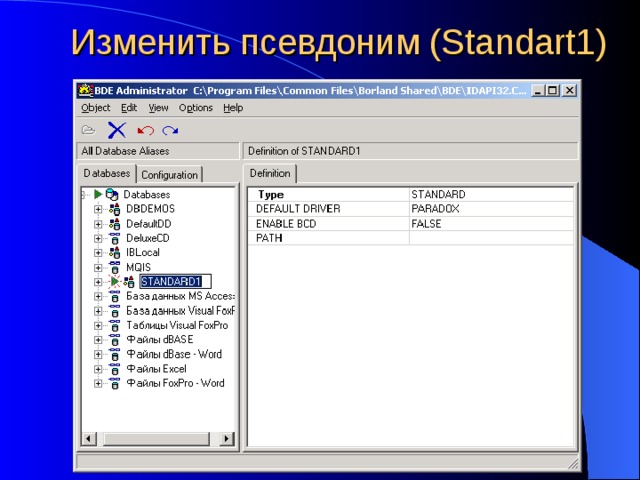Select the Definition tab
Screen dimensions: 640x480
click(270, 173)
